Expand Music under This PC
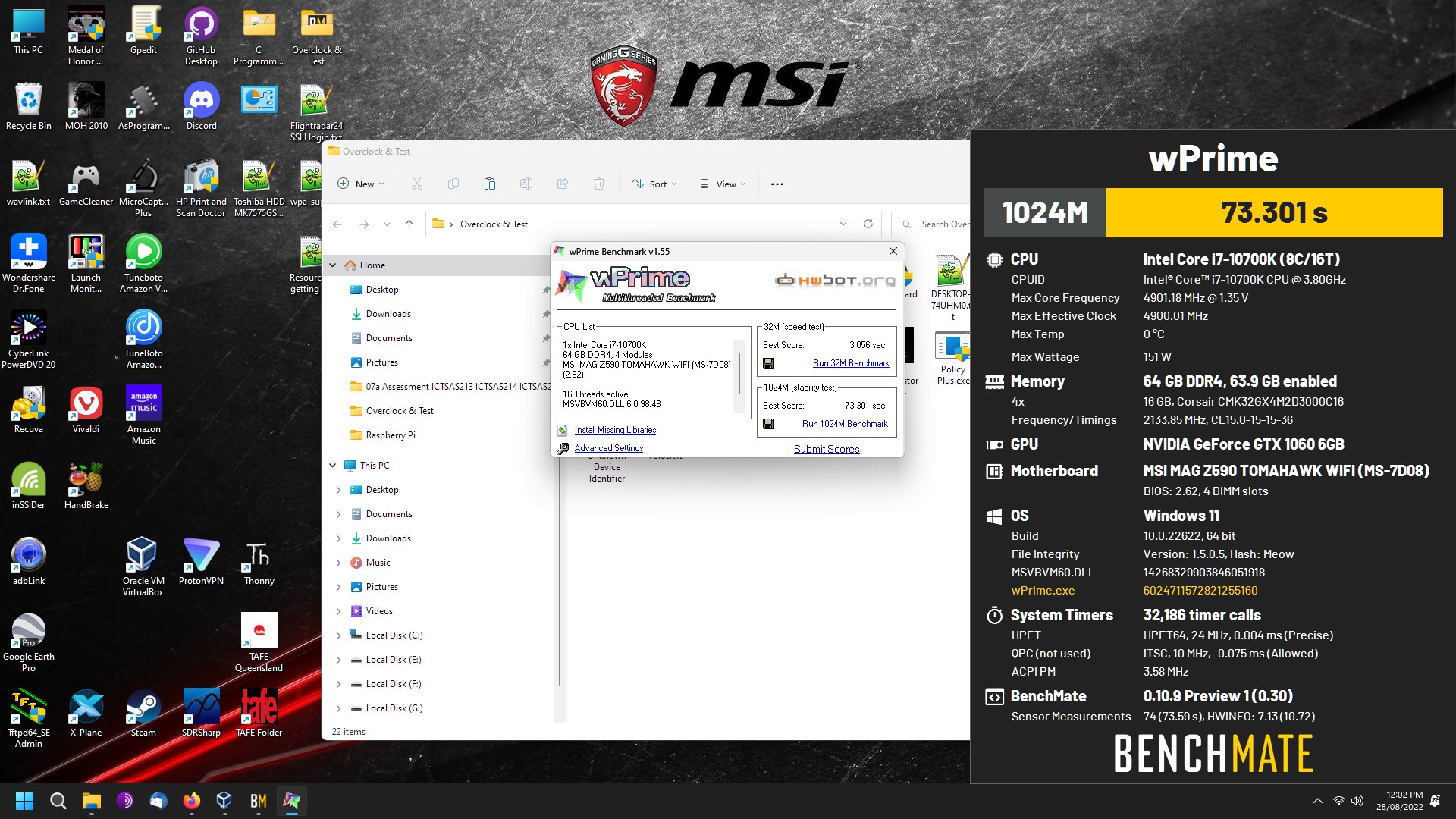The width and height of the screenshot is (1456, 819). tap(338, 563)
